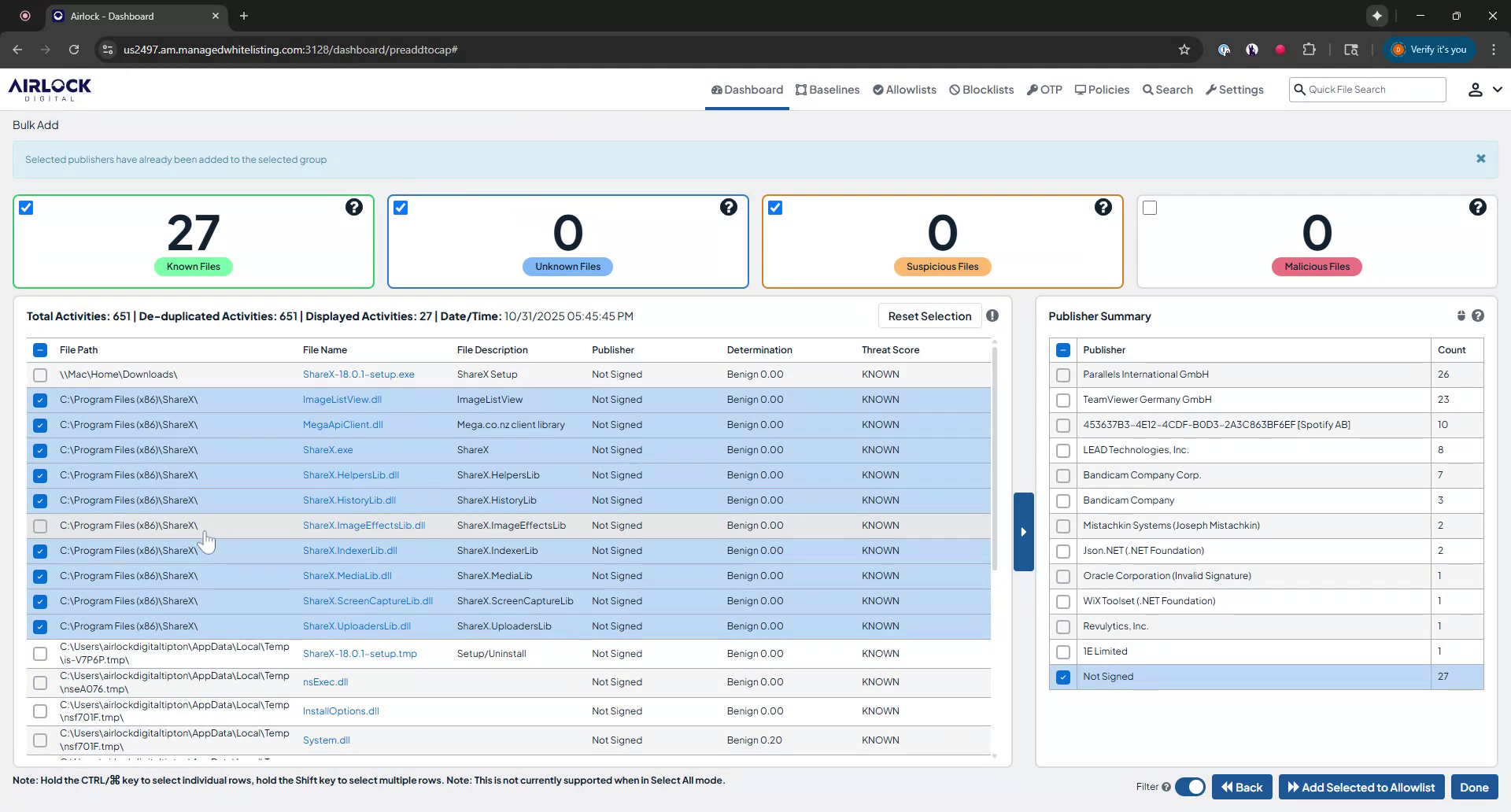Click the Known Files help question icon
1511x812 pixels.
pyautogui.click(x=354, y=207)
